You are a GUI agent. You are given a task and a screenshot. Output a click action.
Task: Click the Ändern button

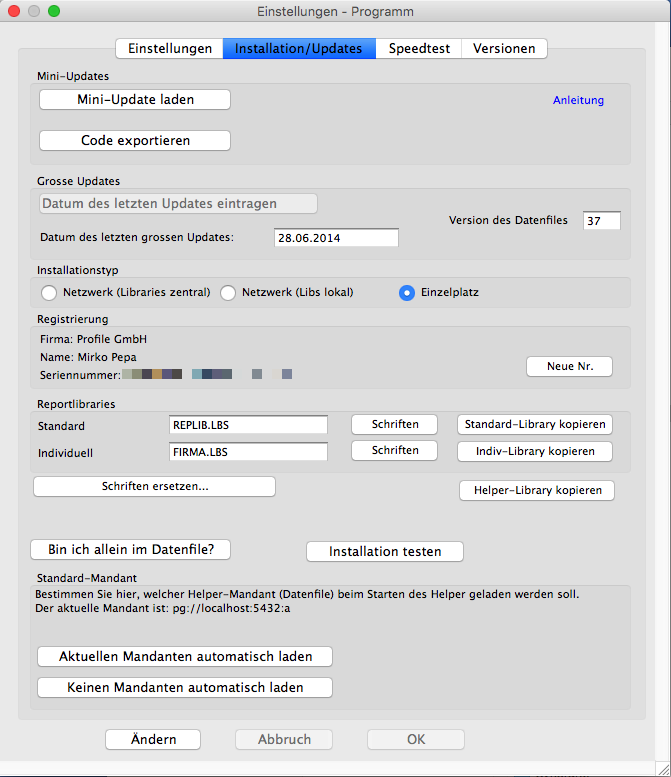click(153, 740)
